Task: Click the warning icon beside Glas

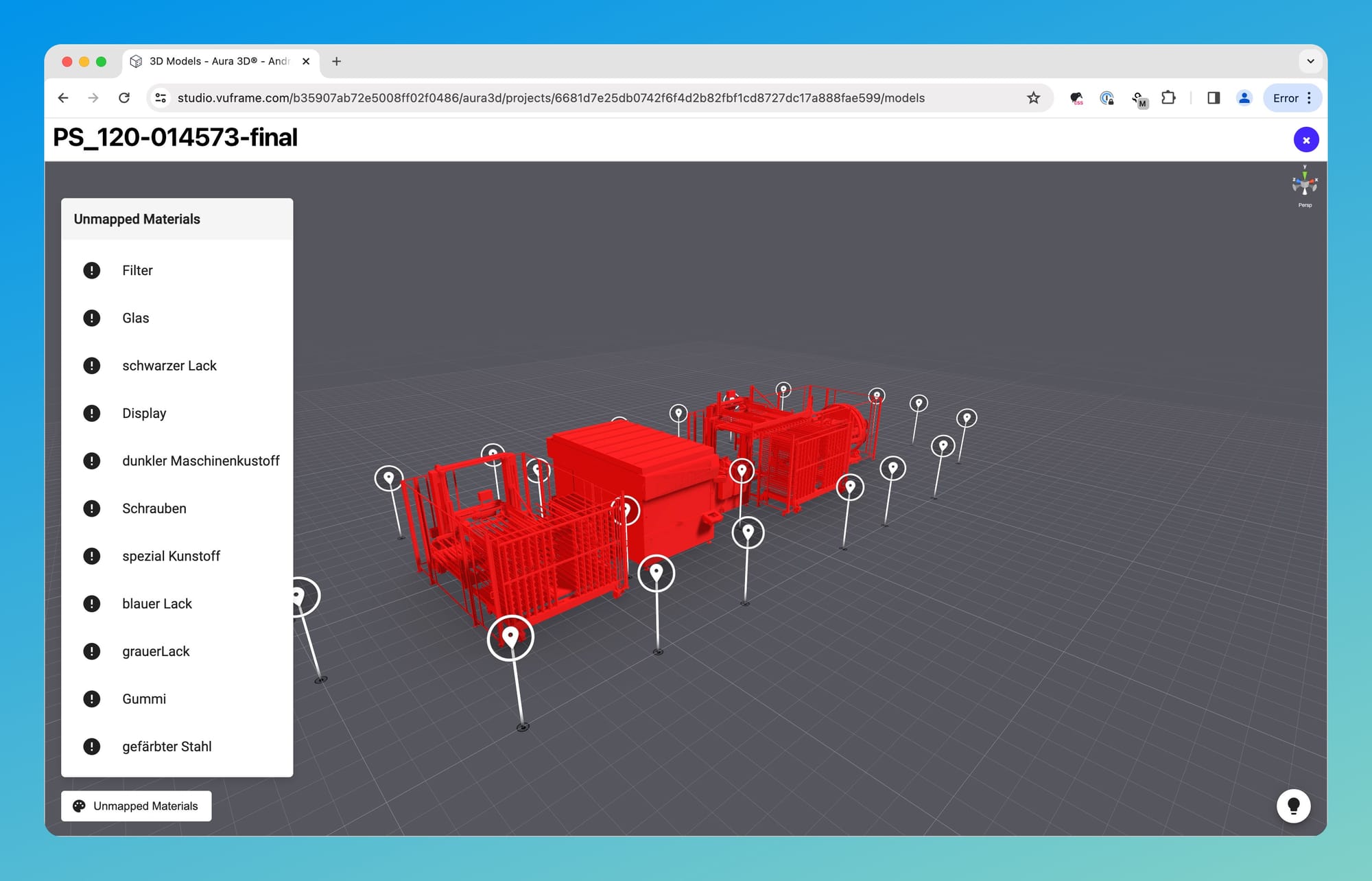Action: [x=91, y=318]
